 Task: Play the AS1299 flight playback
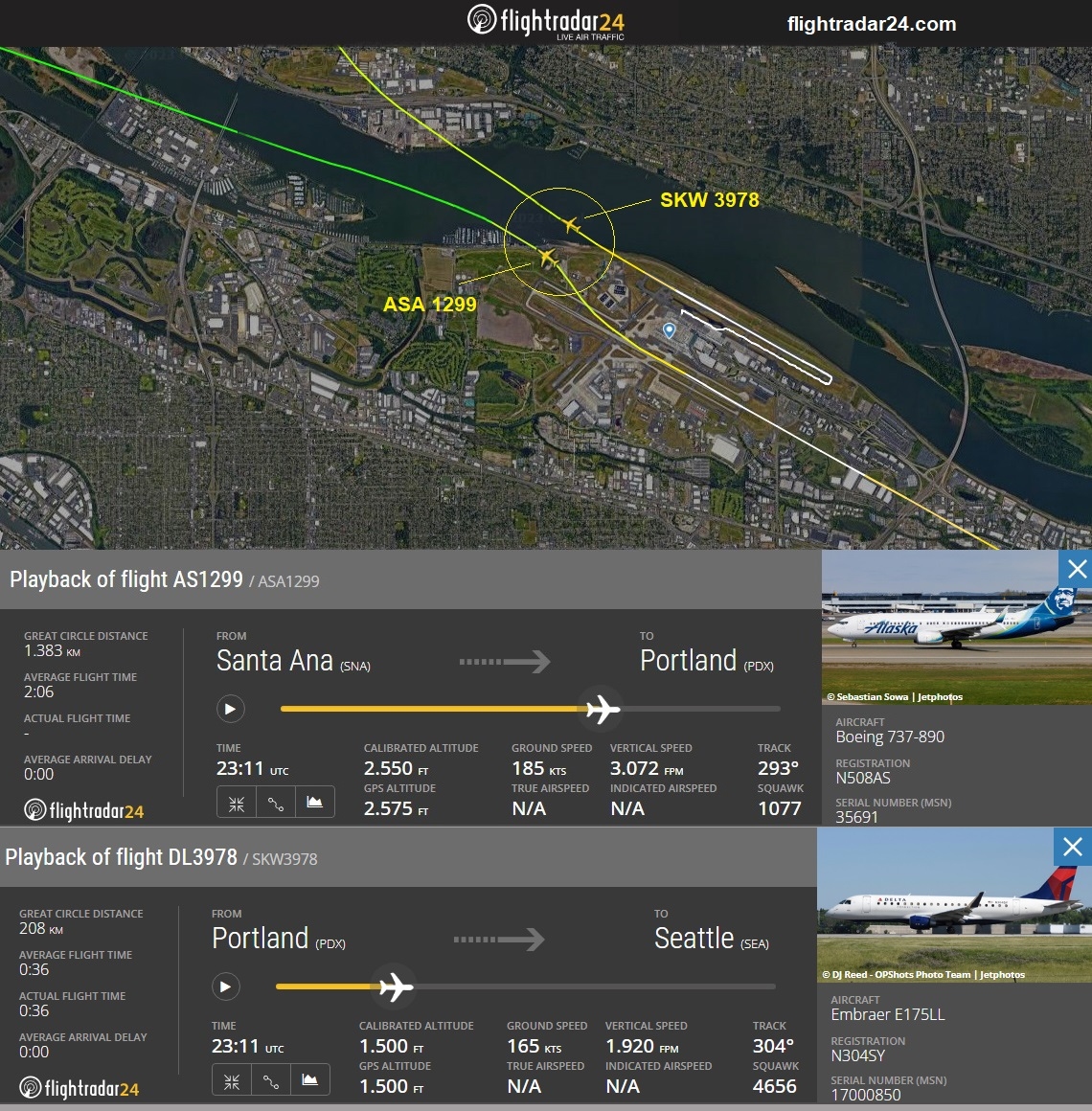point(230,709)
